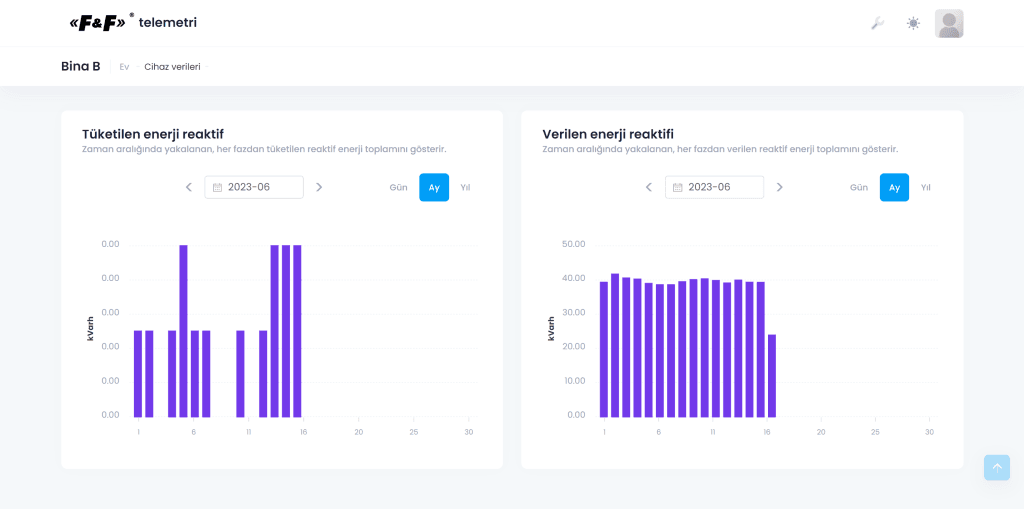Click the Verilen enerji reaktifi heading
Image resolution: width=1024 pixels, height=509 pixels.
coord(608,134)
